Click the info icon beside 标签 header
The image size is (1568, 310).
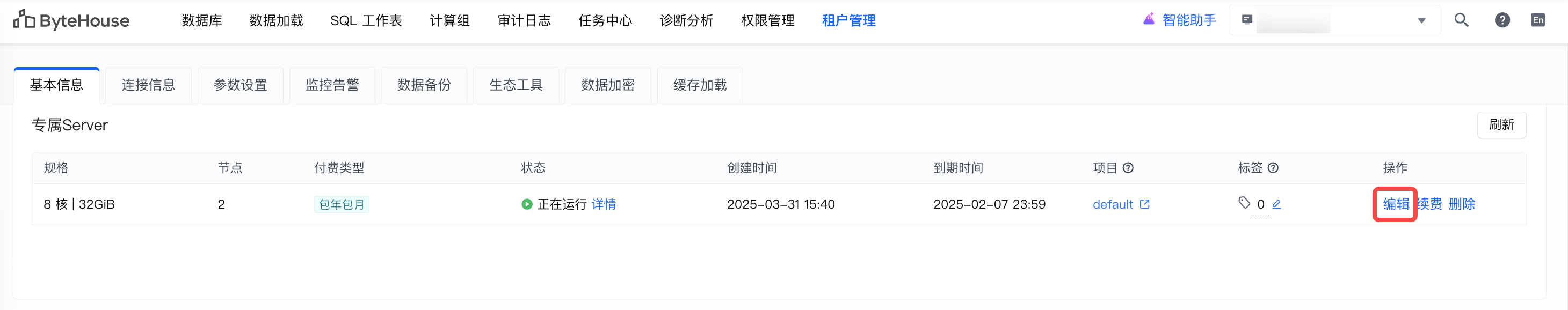(x=1273, y=168)
